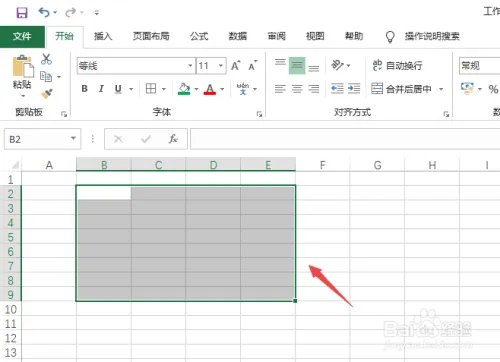500x362 pixels.
Task: Click the 粘贴 (Paste) clipboard icon
Action: click(23, 66)
